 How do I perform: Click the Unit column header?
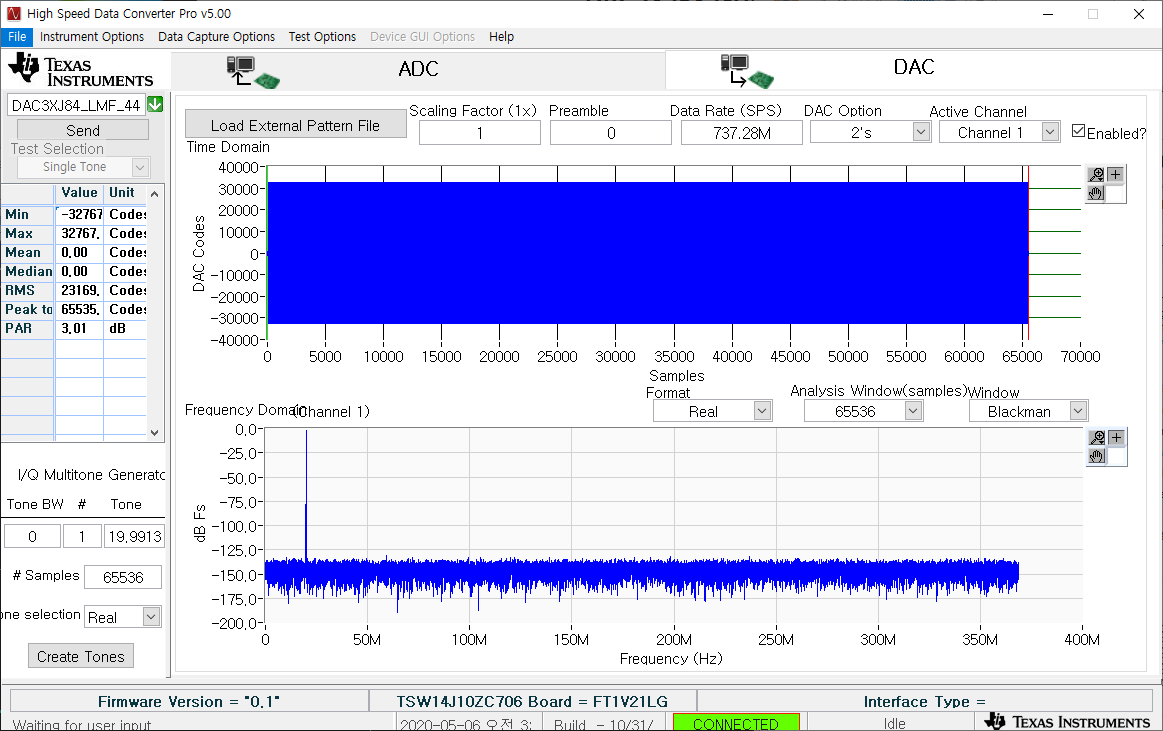pyautogui.click(x=125, y=193)
